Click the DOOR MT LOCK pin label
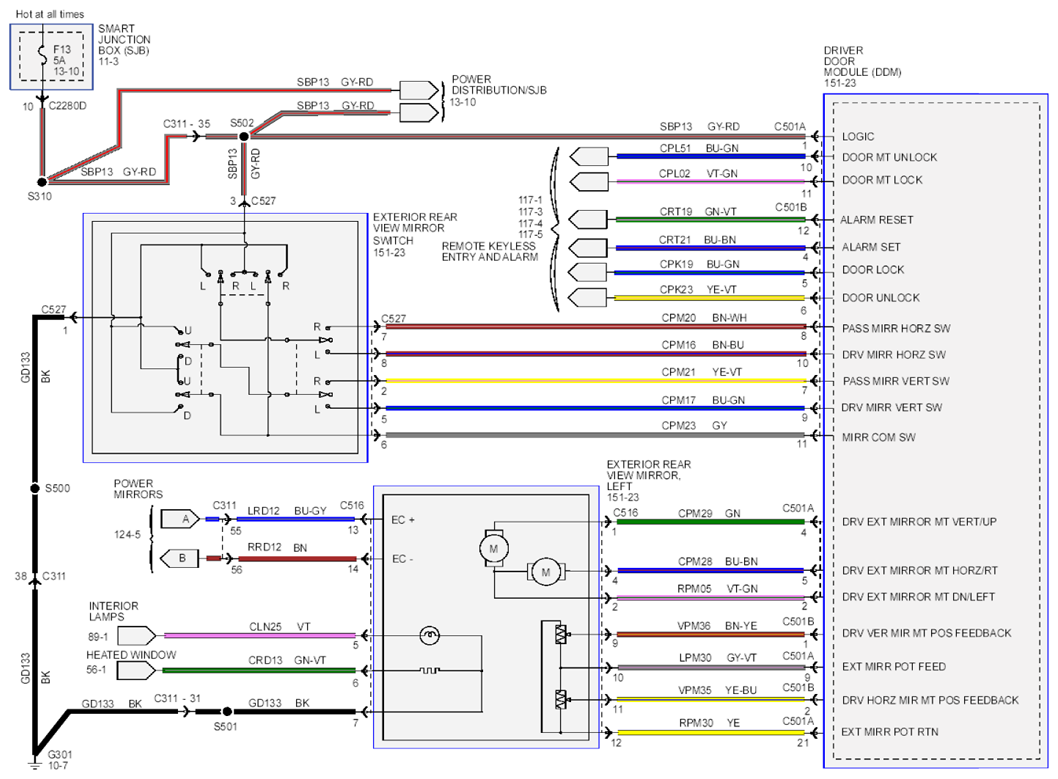This screenshot has width=1058, height=779. tap(882, 180)
